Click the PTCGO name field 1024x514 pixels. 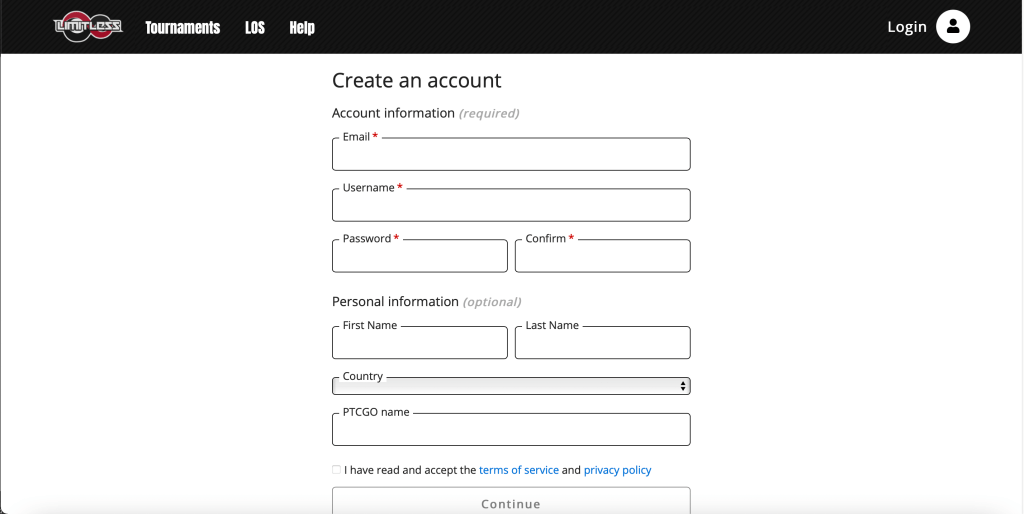(x=511, y=431)
